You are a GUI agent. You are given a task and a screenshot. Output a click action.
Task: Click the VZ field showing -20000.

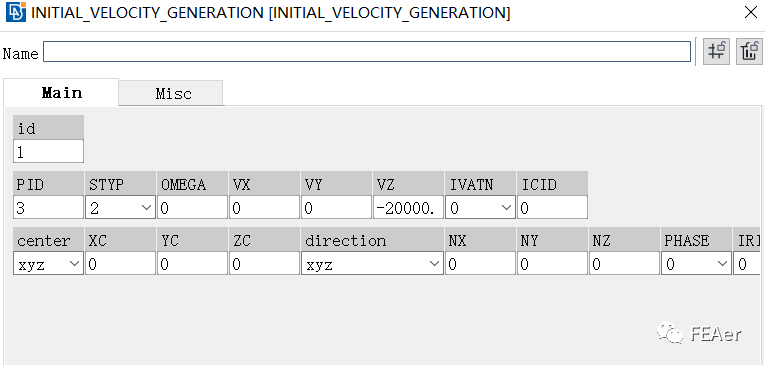(408, 208)
